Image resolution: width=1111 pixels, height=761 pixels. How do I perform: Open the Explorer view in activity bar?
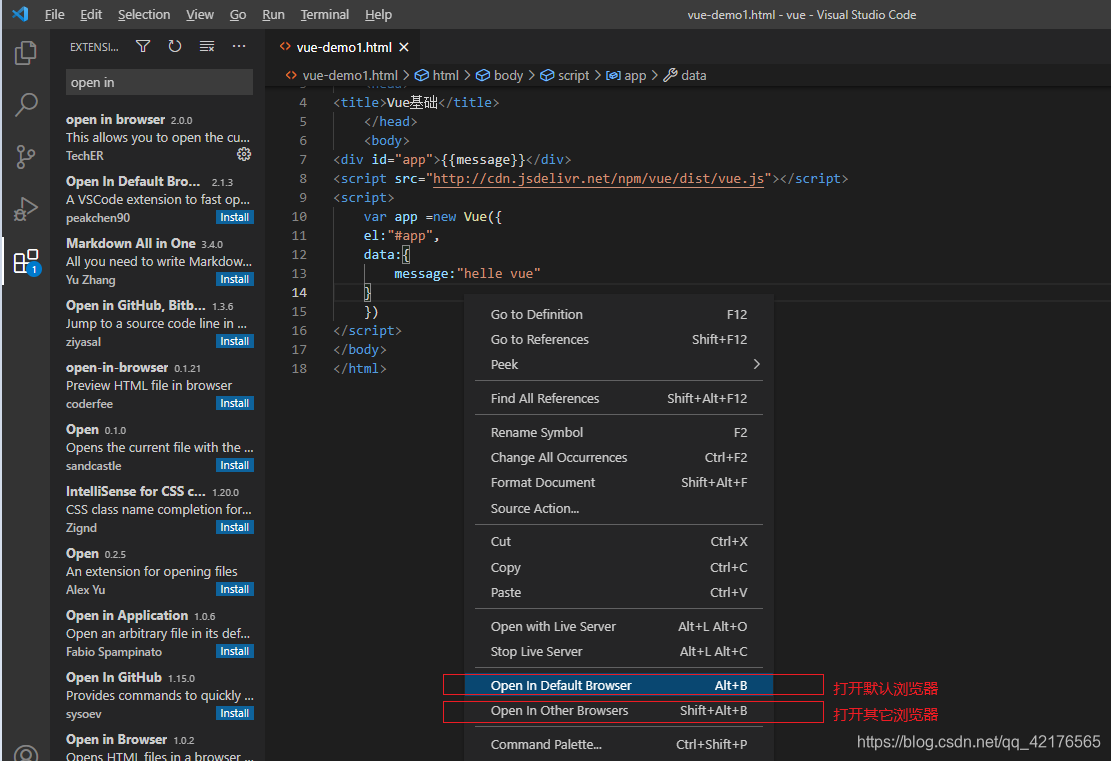click(x=26, y=53)
